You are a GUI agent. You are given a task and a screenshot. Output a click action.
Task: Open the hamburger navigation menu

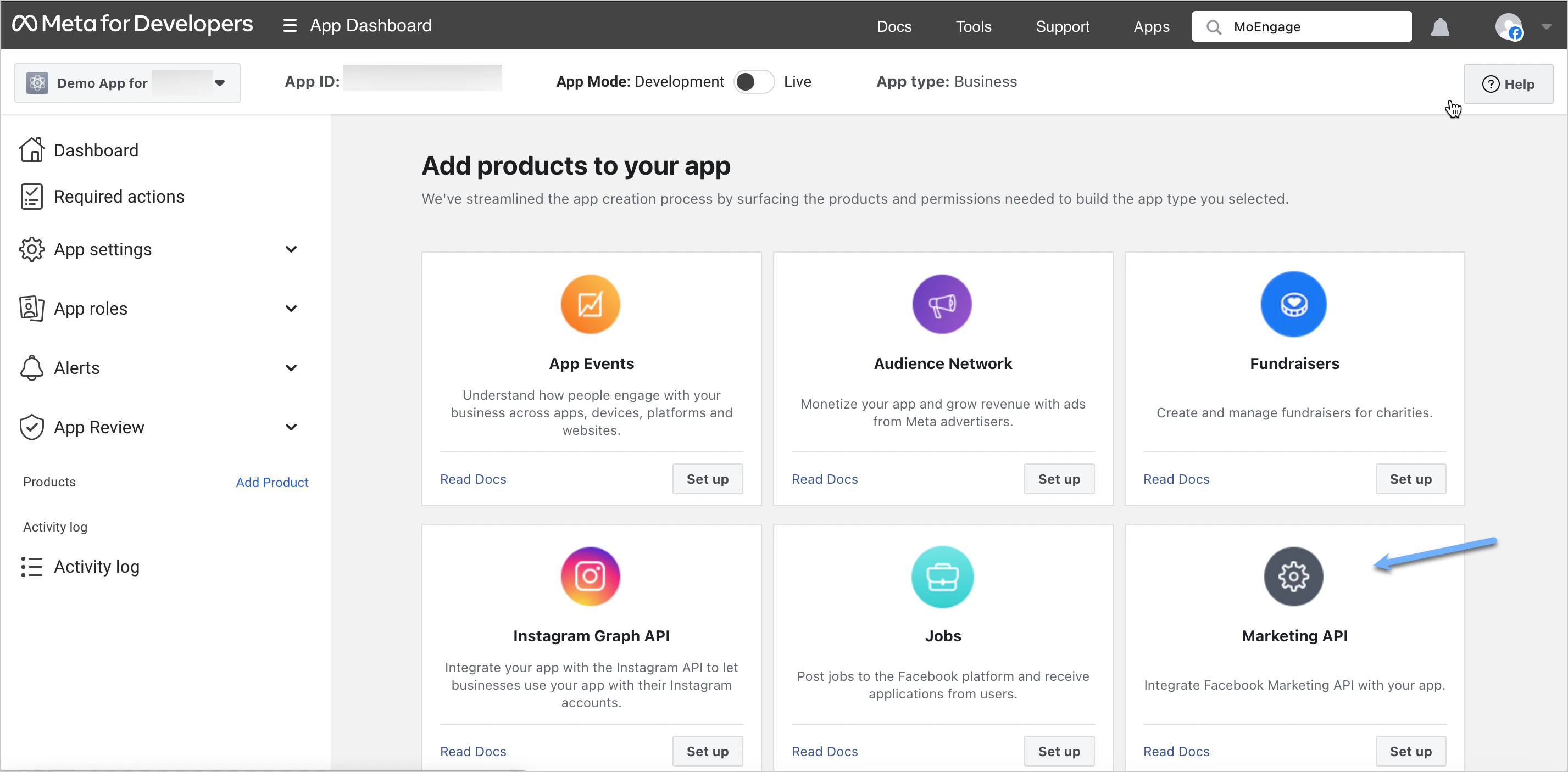pyautogui.click(x=290, y=25)
